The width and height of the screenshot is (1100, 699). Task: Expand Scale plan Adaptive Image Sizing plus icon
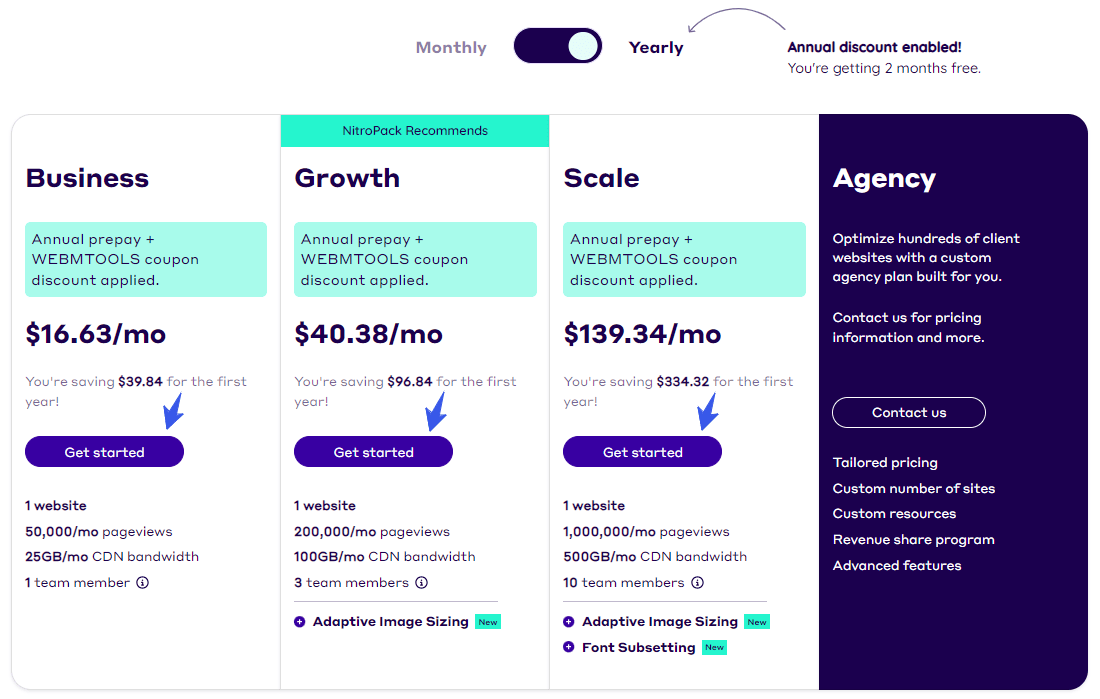569,622
